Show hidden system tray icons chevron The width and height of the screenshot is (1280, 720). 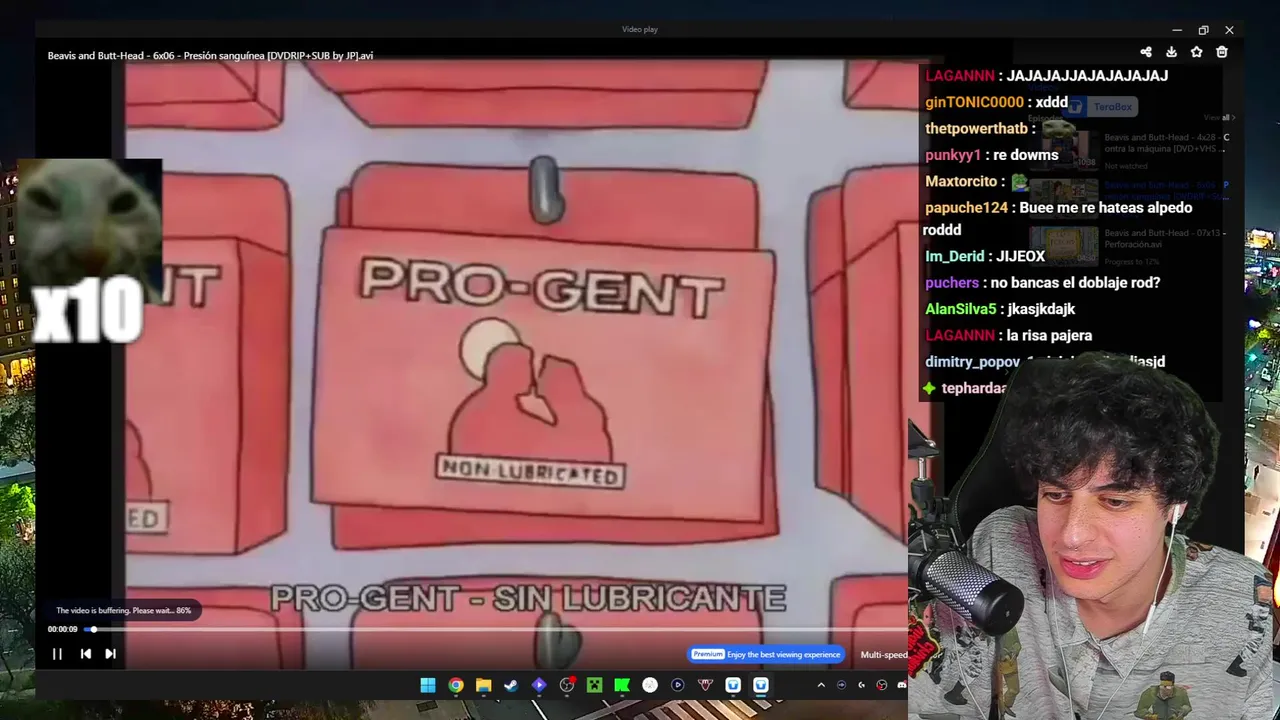point(821,685)
